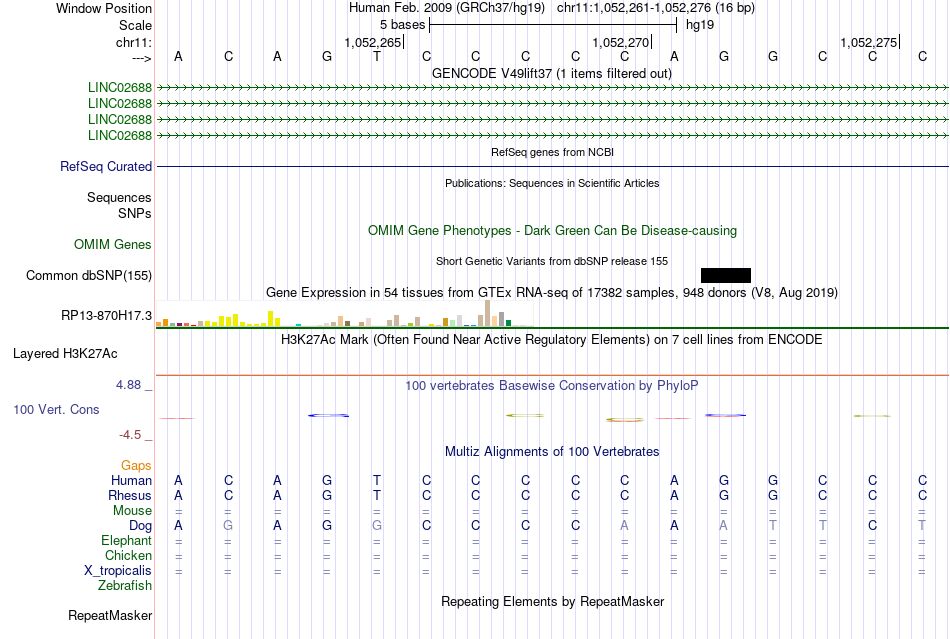950x639 pixels.
Task: Select the Rhesus alignment row label
Action: click(130, 495)
